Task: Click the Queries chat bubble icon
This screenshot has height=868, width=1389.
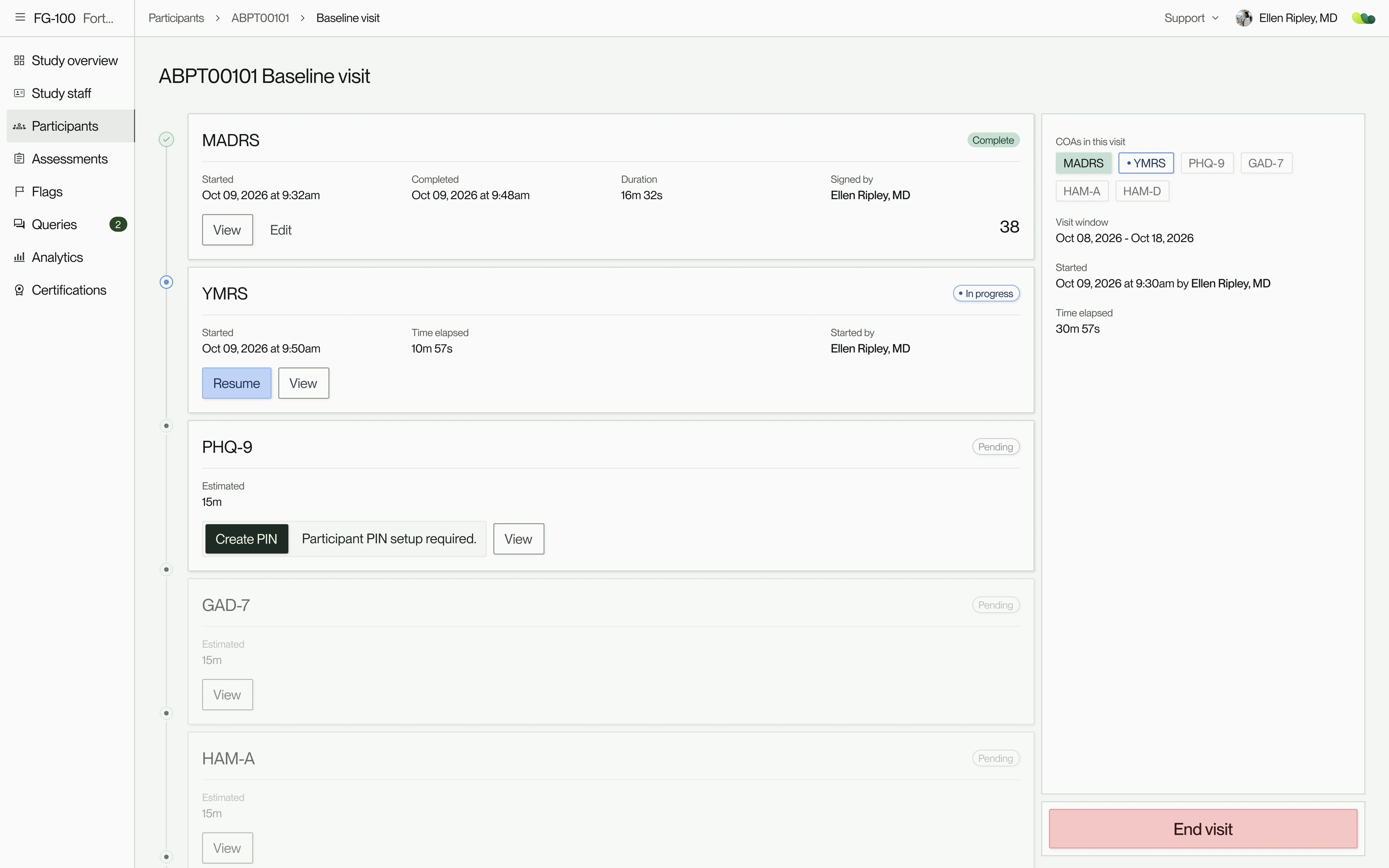Action: coord(19,224)
